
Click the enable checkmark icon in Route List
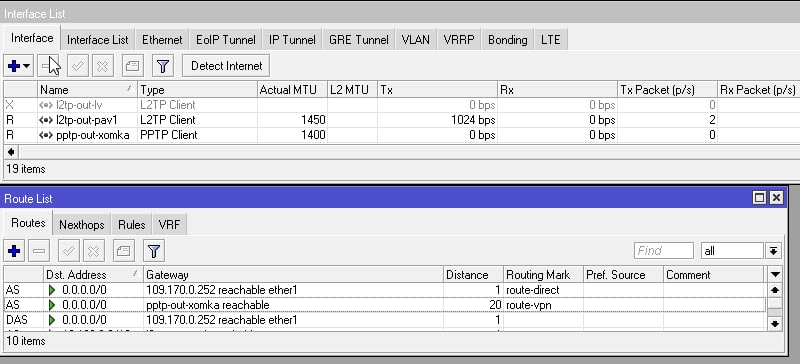[69, 251]
